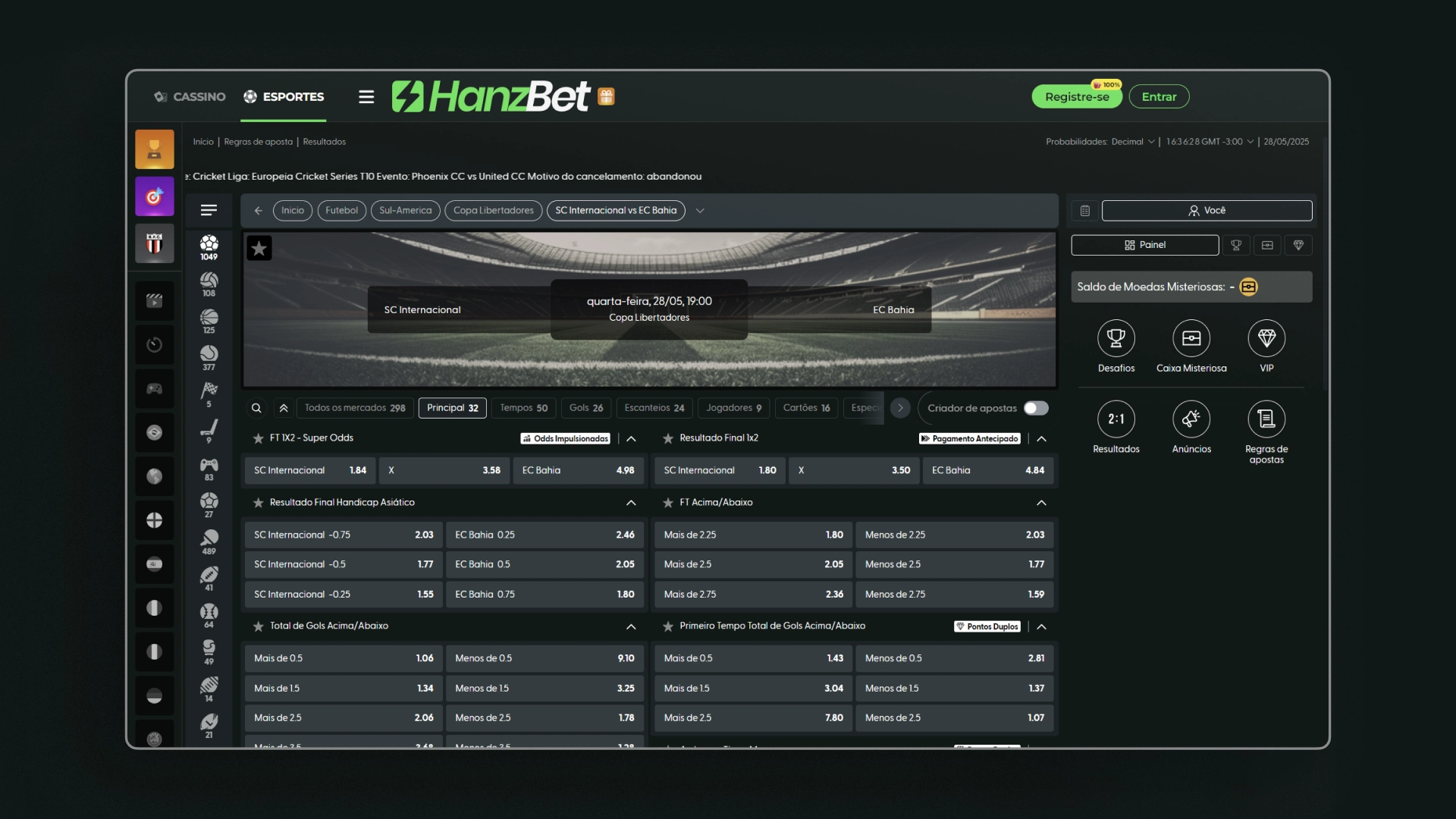Collapse the FT 1X2 - Super Odds section

coord(631,438)
